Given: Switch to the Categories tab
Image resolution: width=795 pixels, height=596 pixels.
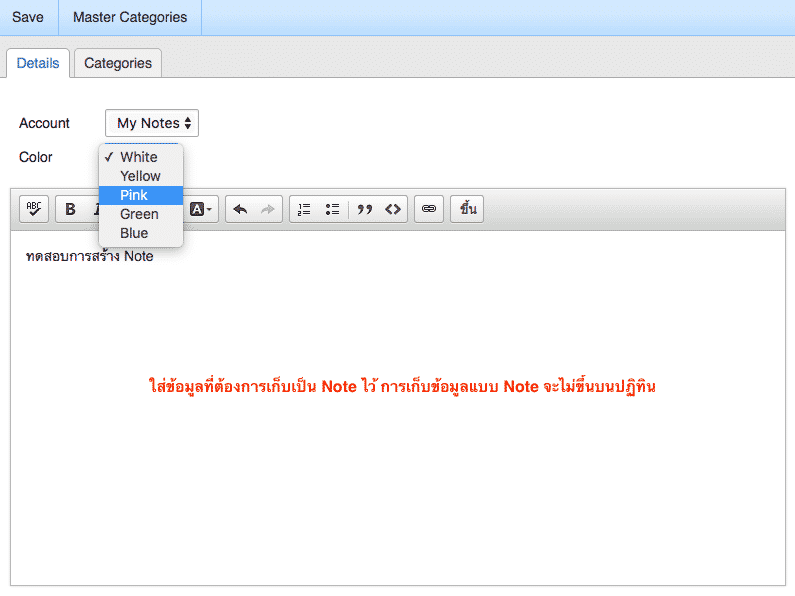Looking at the screenshot, I should [x=118, y=63].
